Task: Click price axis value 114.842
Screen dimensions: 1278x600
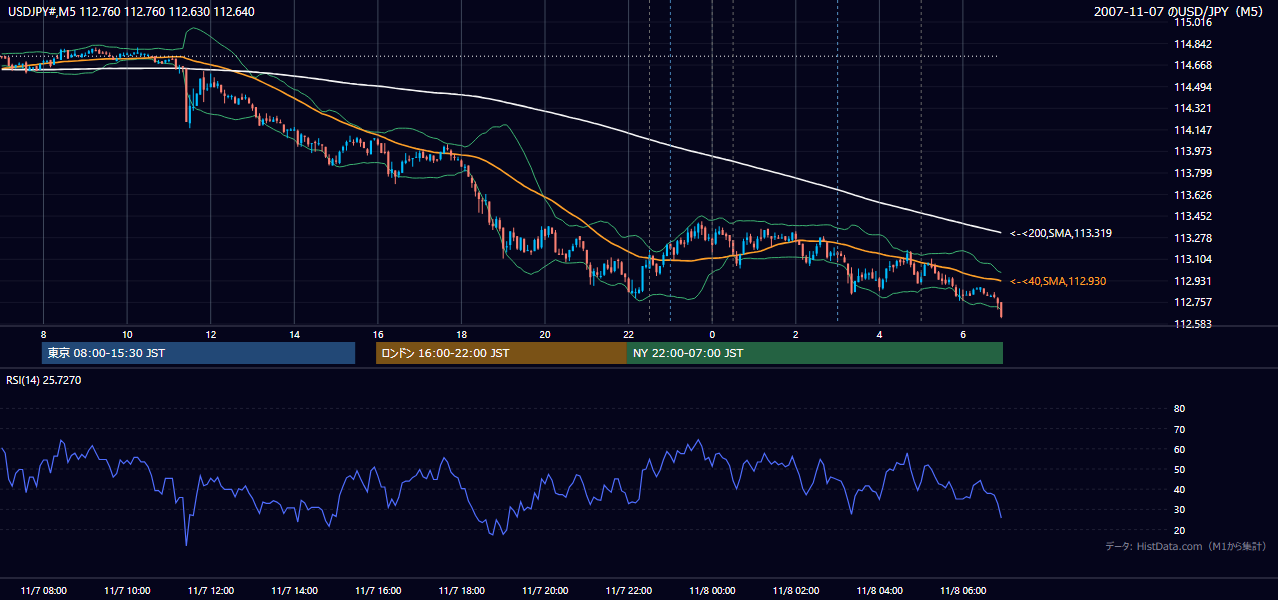Action: click(1193, 44)
